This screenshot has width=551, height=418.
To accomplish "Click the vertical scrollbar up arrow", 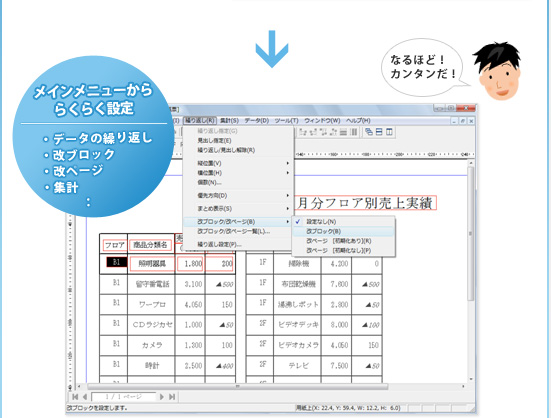I will pos(471,163).
